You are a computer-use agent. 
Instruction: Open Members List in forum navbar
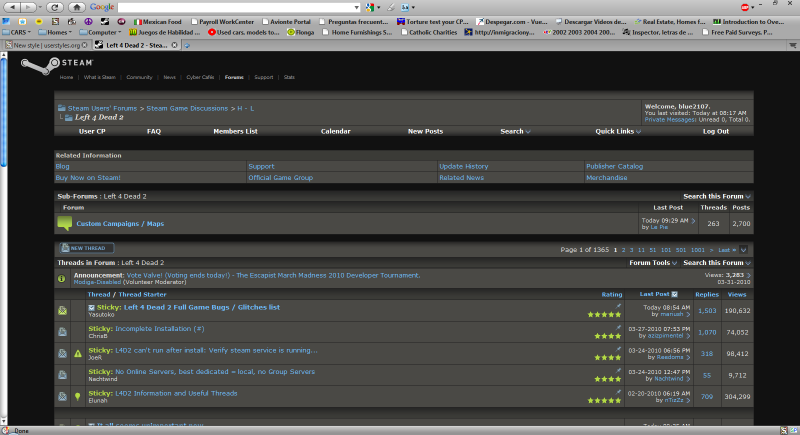tap(235, 132)
